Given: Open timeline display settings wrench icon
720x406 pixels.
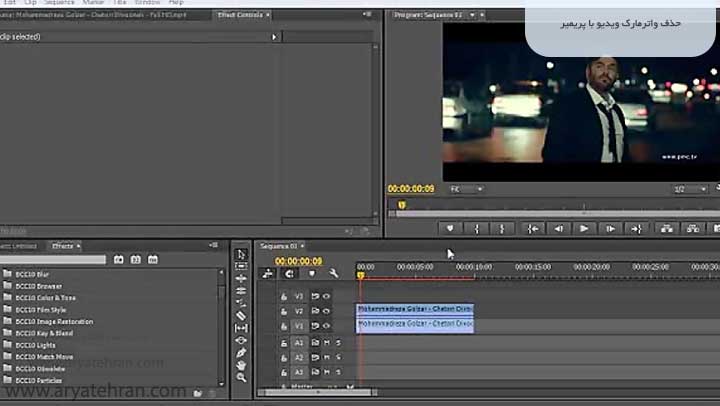Looking at the screenshot, I should [333, 273].
